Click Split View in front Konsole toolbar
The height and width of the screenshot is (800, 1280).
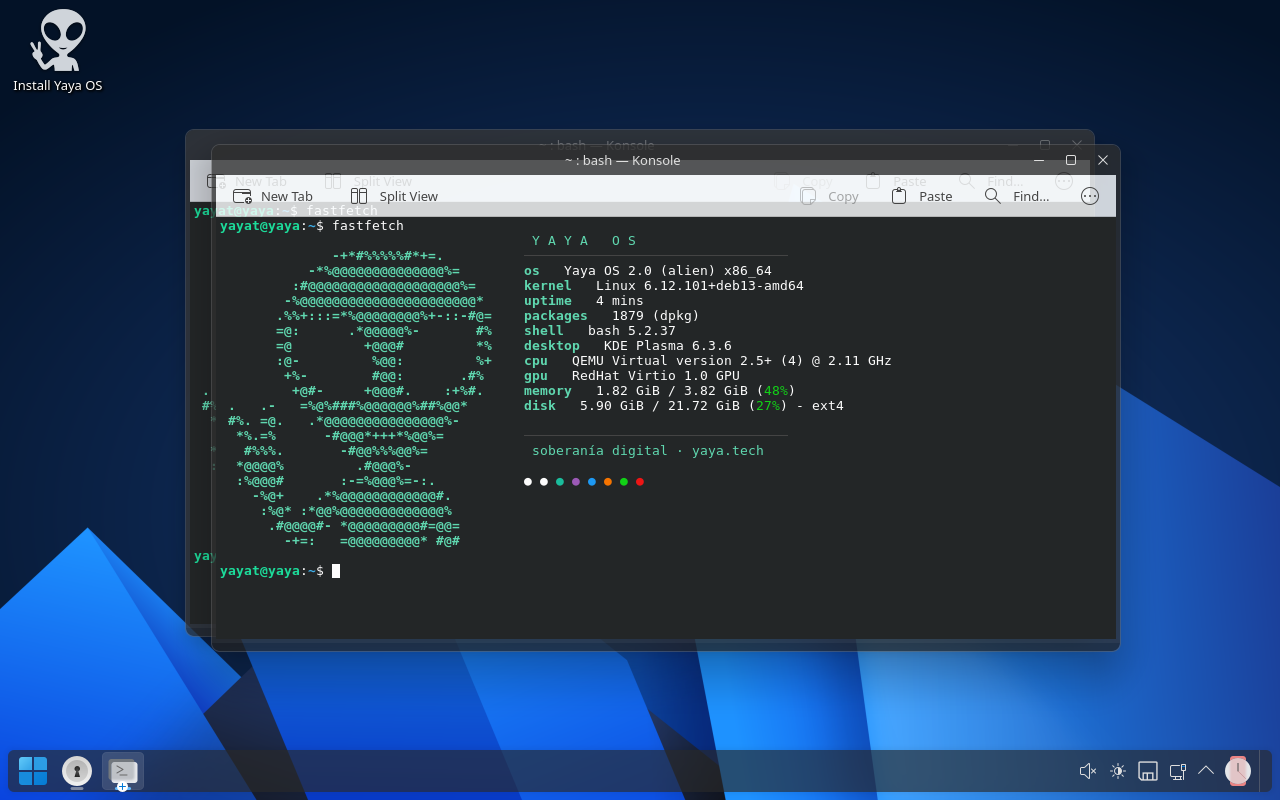point(394,196)
